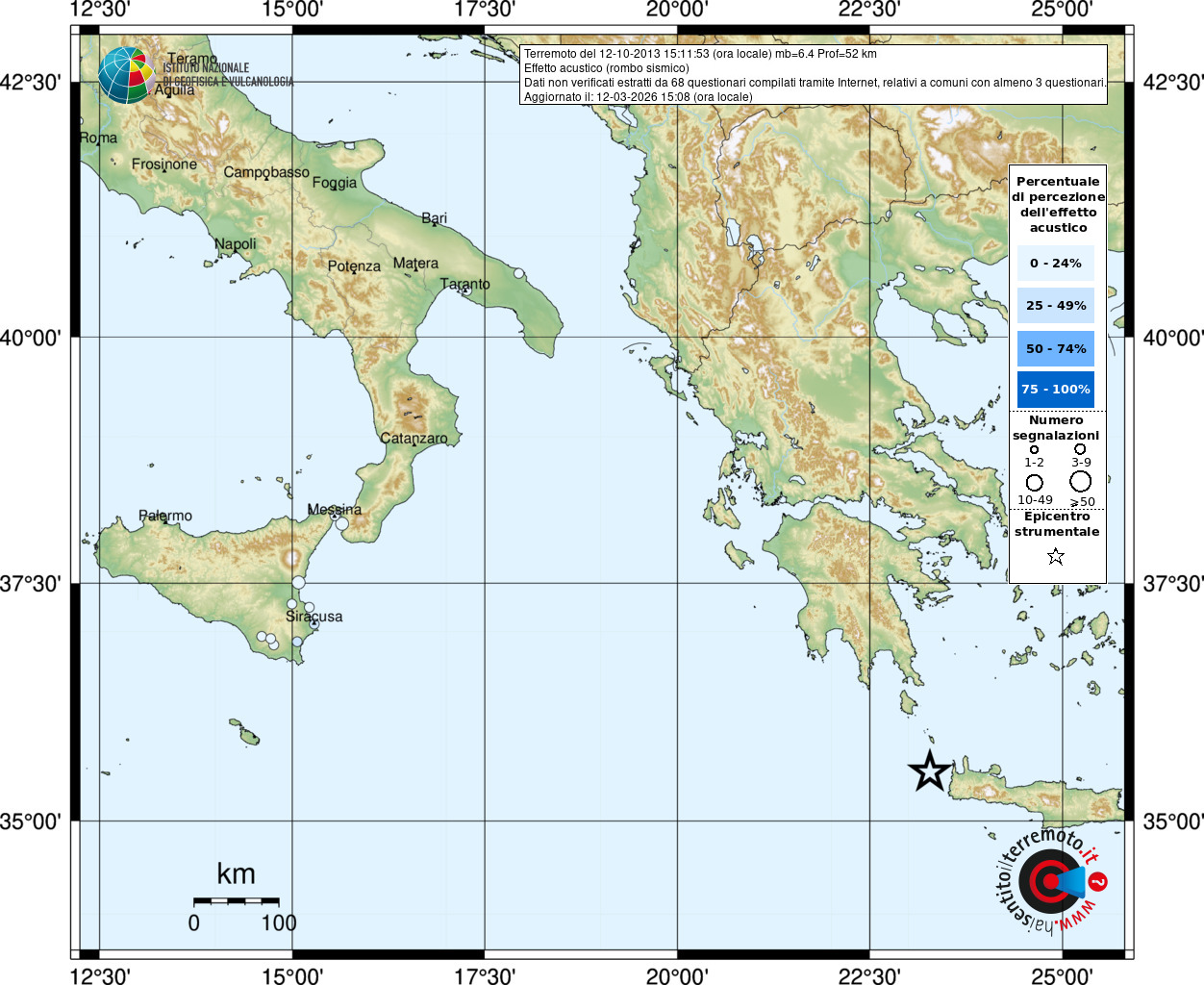This screenshot has width=1204, height=985.
Task: Select the report circle on the Puglia coast
Action: point(519,273)
